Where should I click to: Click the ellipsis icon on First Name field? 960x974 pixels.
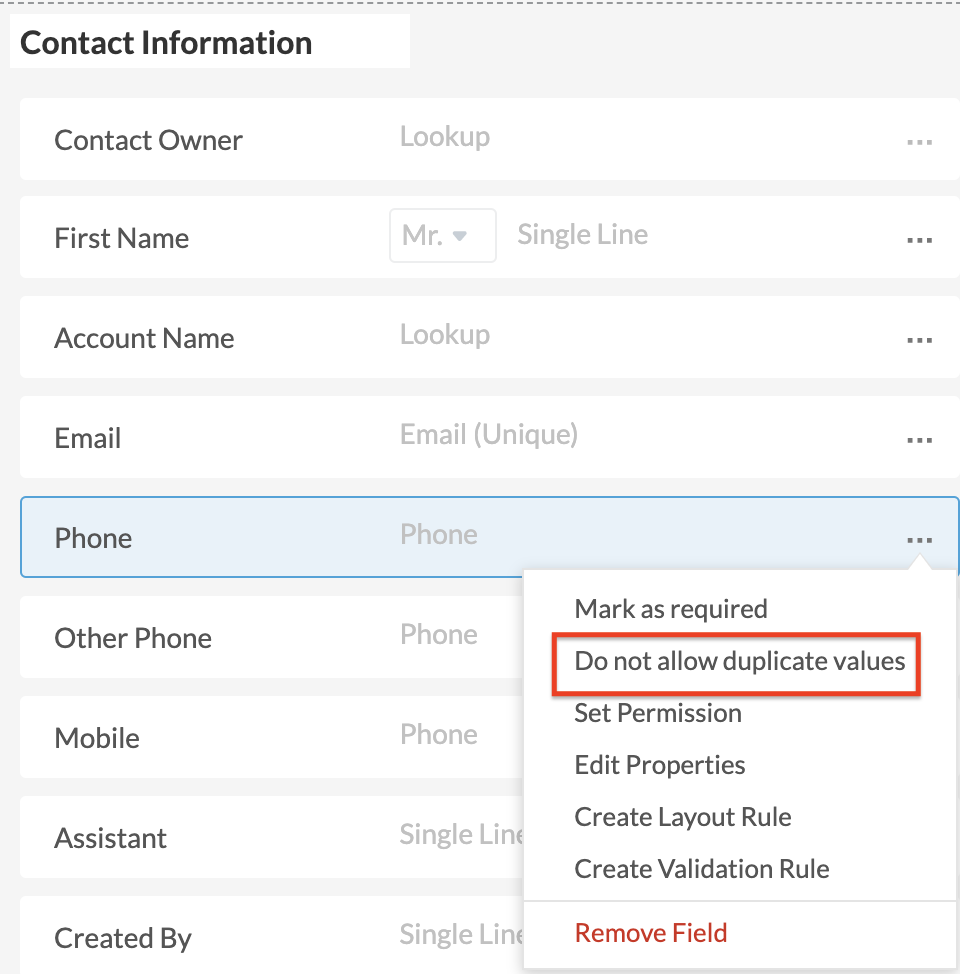(919, 239)
